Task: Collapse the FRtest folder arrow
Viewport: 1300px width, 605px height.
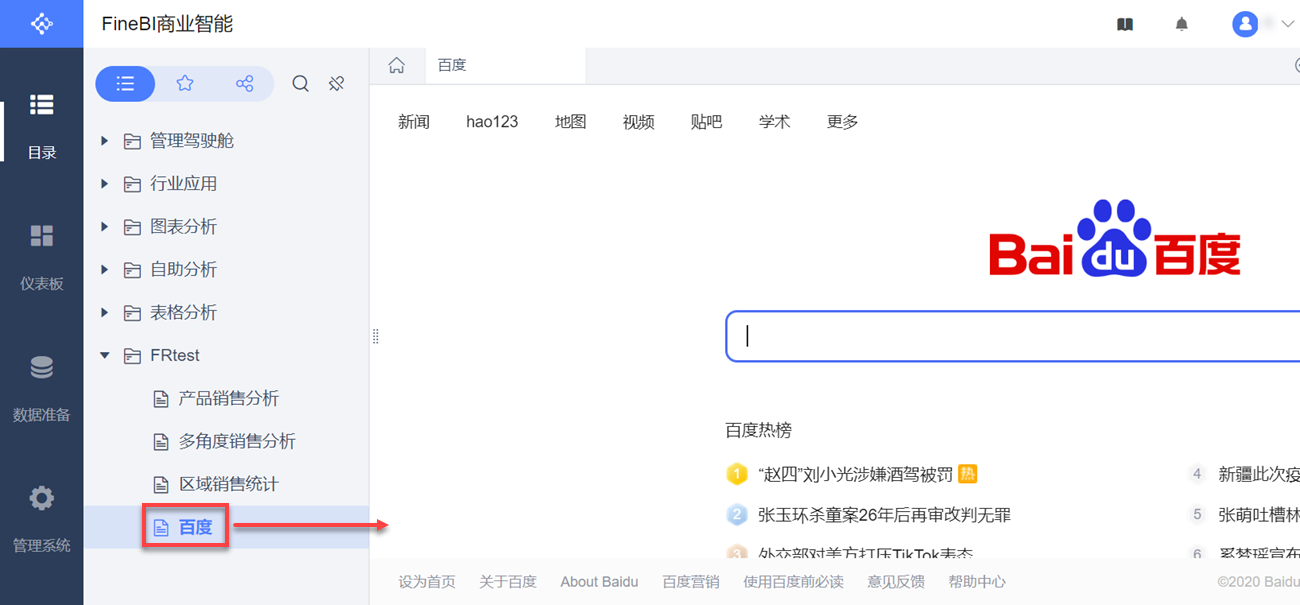Action: pyautogui.click(x=105, y=356)
